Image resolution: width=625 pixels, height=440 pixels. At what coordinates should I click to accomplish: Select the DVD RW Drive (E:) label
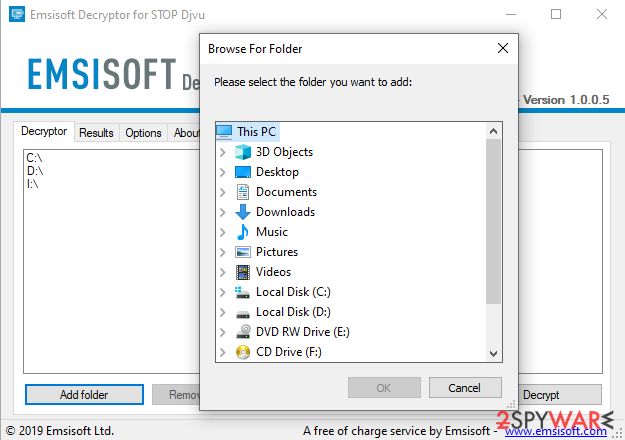point(303,332)
